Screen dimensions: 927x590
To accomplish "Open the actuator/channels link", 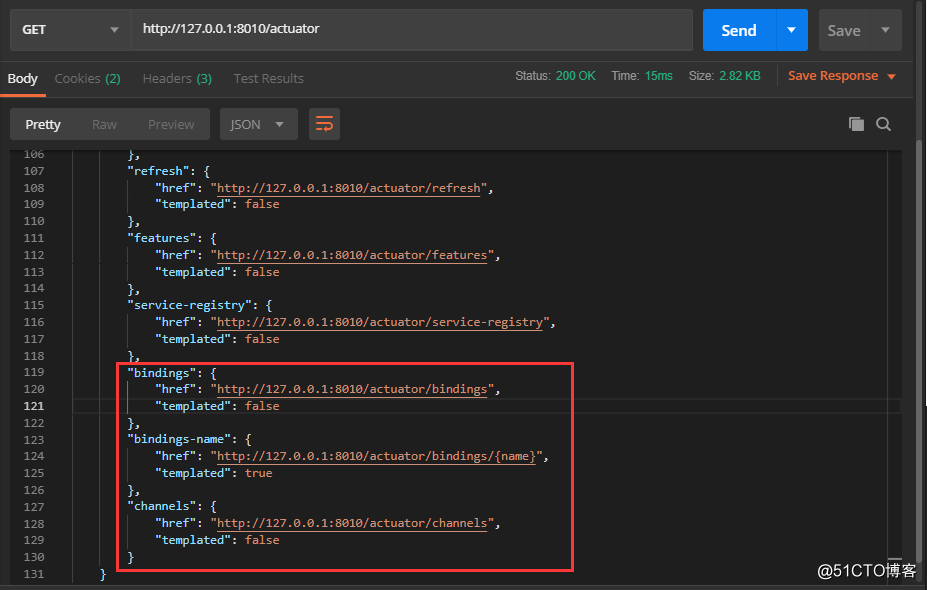I will pyautogui.click(x=352, y=523).
